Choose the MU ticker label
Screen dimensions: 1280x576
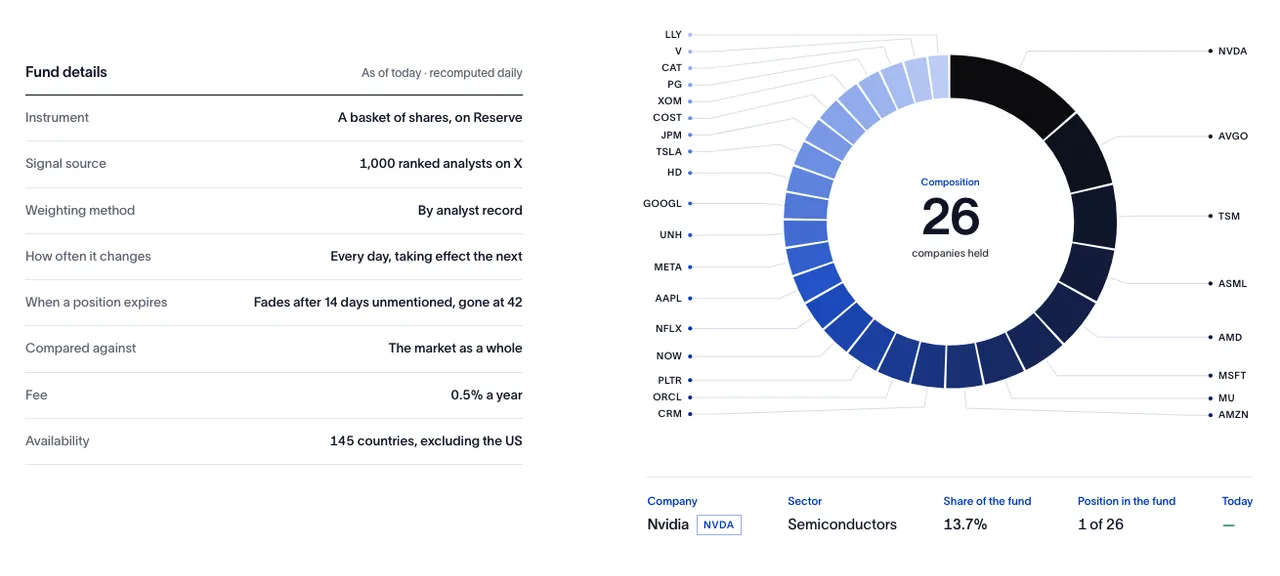[1226, 398]
